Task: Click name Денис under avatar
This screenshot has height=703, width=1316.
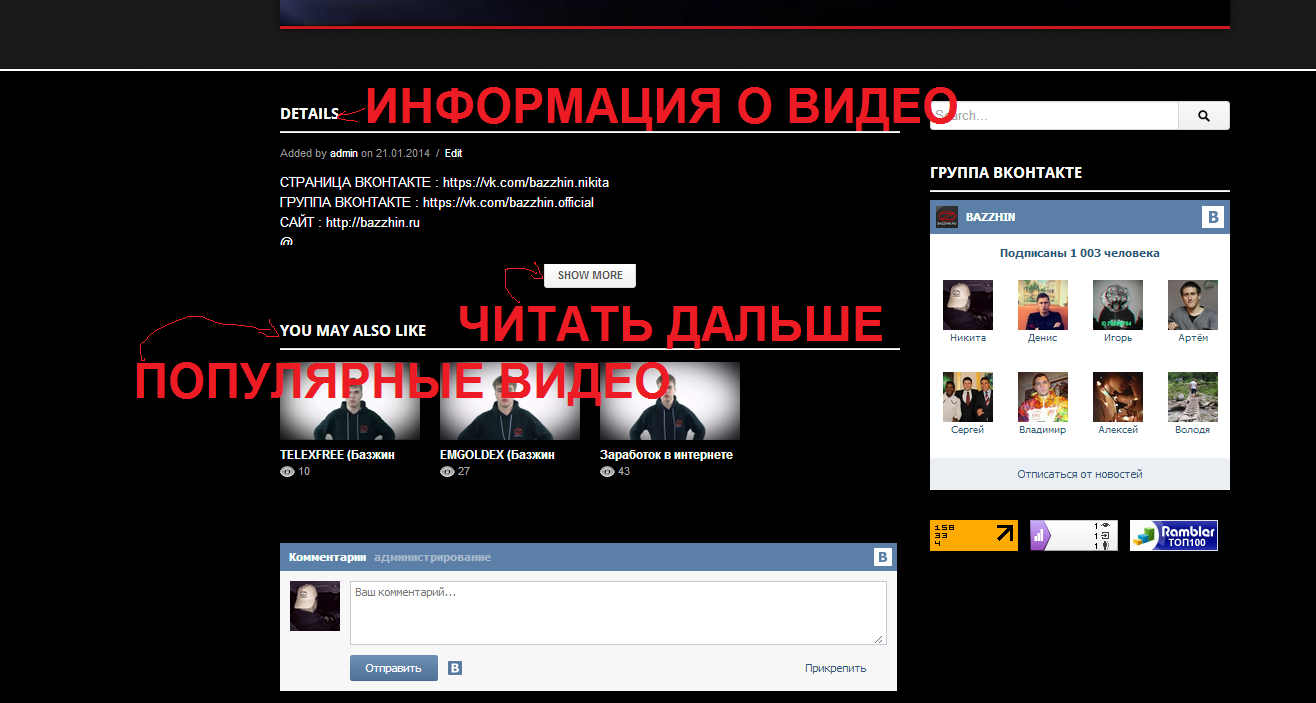Action: coord(1043,338)
